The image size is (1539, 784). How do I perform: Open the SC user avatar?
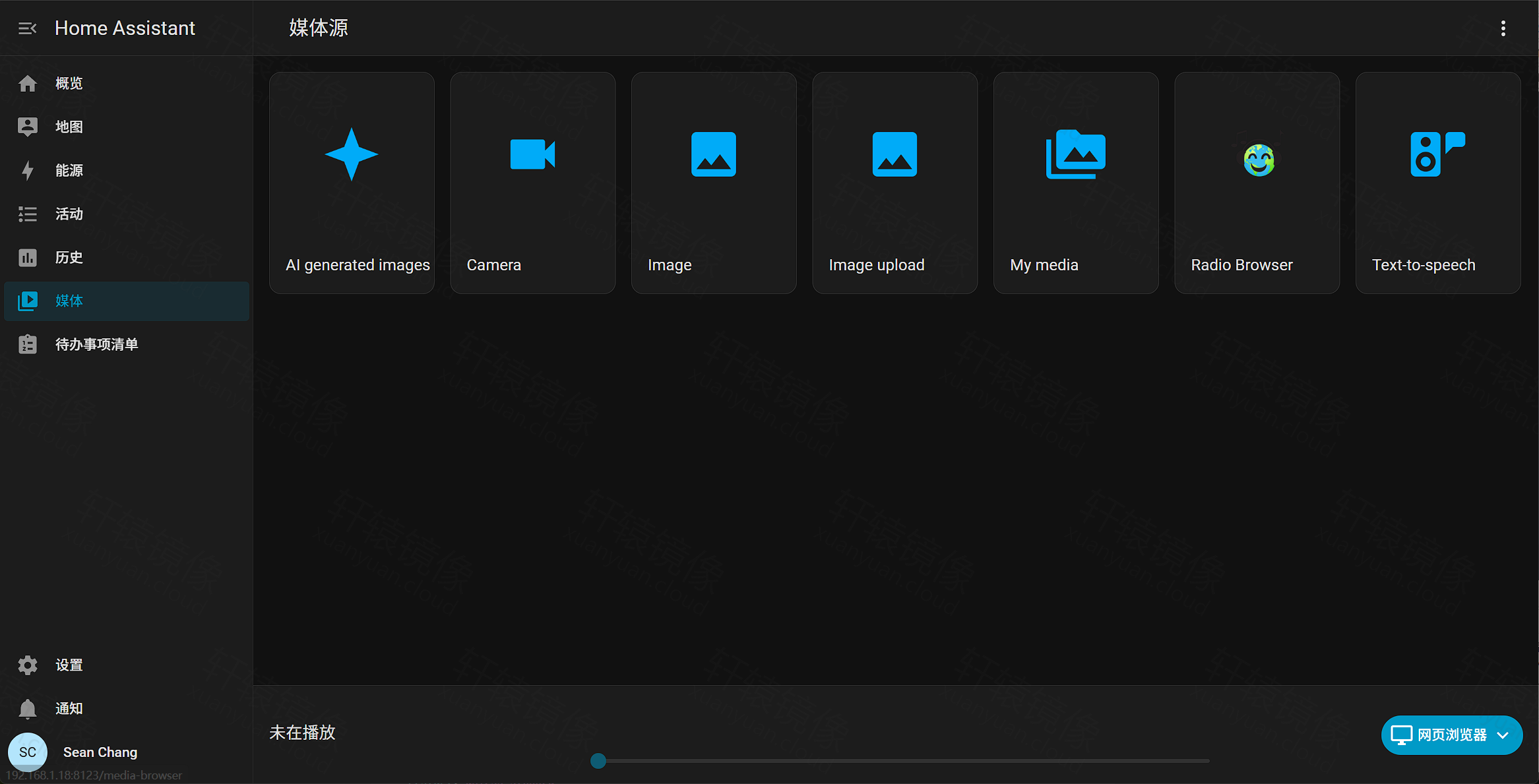pyautogui.click(x=28, y=752)
